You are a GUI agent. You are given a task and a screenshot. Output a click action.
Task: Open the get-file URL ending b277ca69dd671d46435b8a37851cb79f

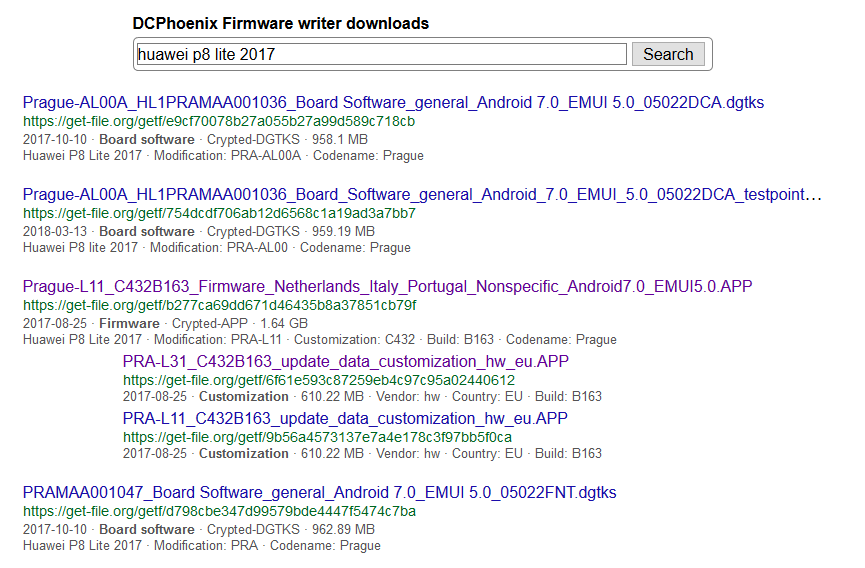[x=220, y=306]
